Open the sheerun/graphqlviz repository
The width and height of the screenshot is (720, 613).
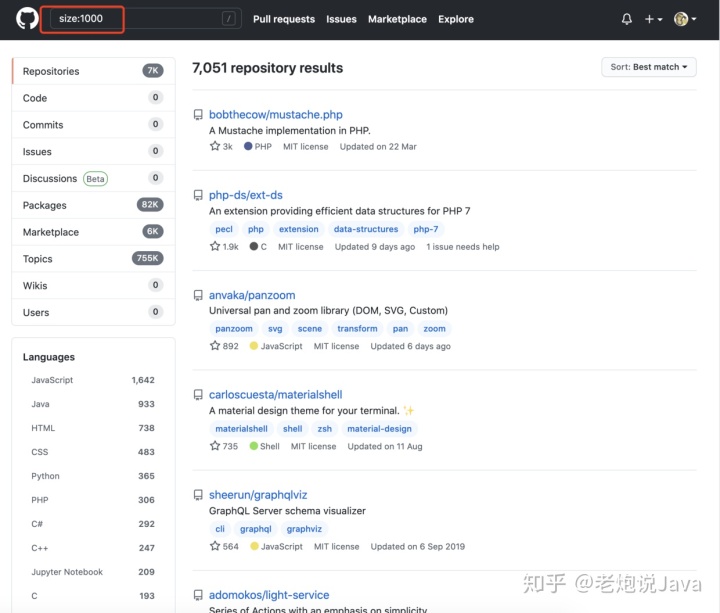[258, 495]
